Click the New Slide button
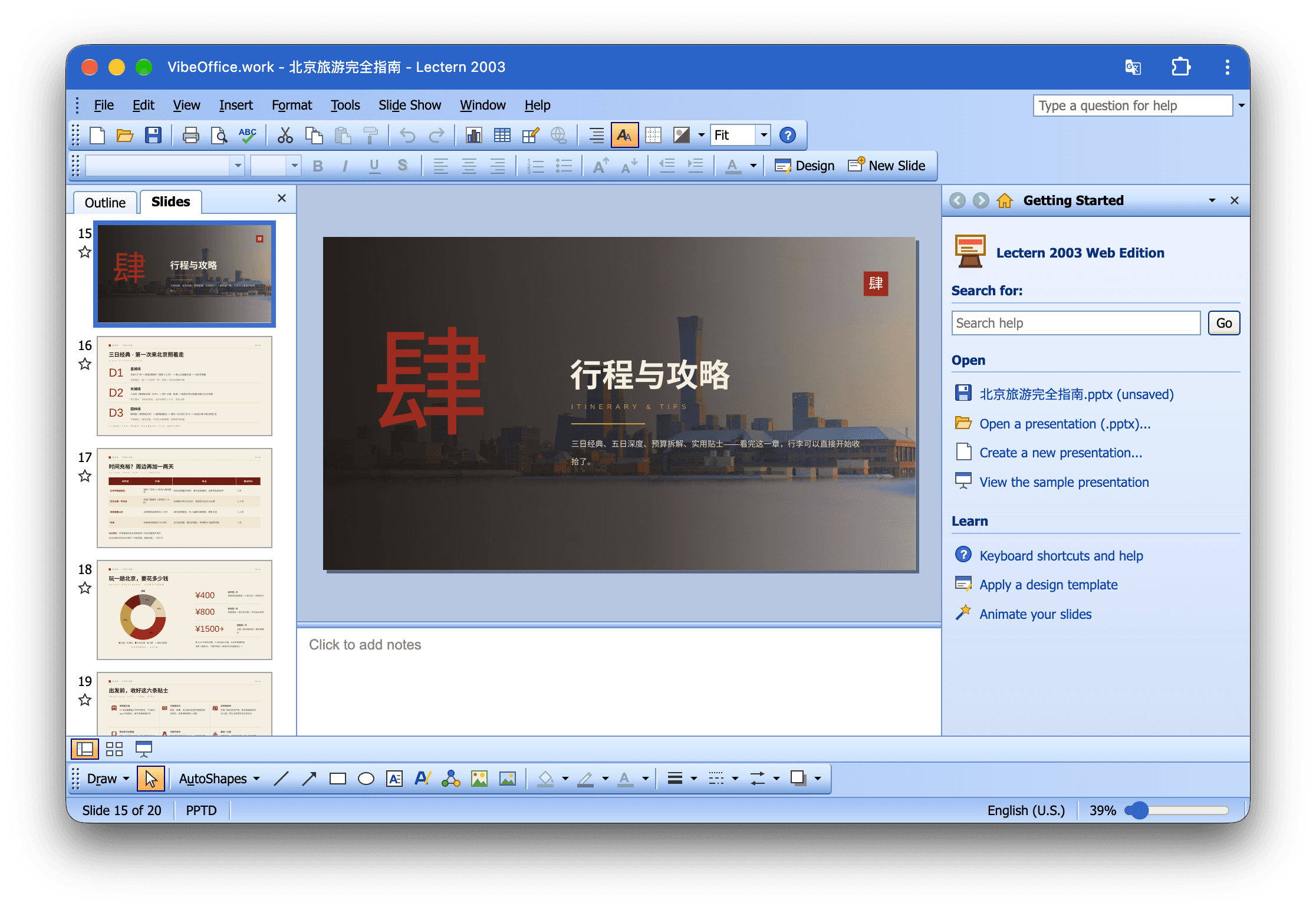Image resolution: width=1316 pixels, height=910 pixels. tap(887, 166)
